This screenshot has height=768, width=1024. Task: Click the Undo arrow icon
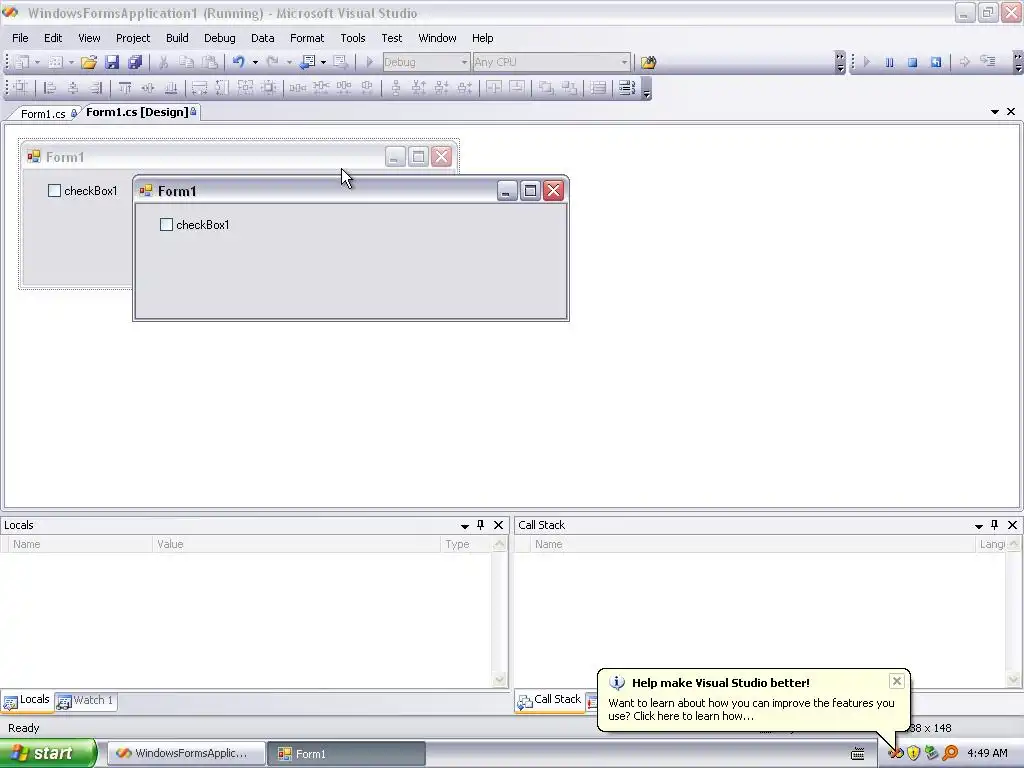[238, 62]
